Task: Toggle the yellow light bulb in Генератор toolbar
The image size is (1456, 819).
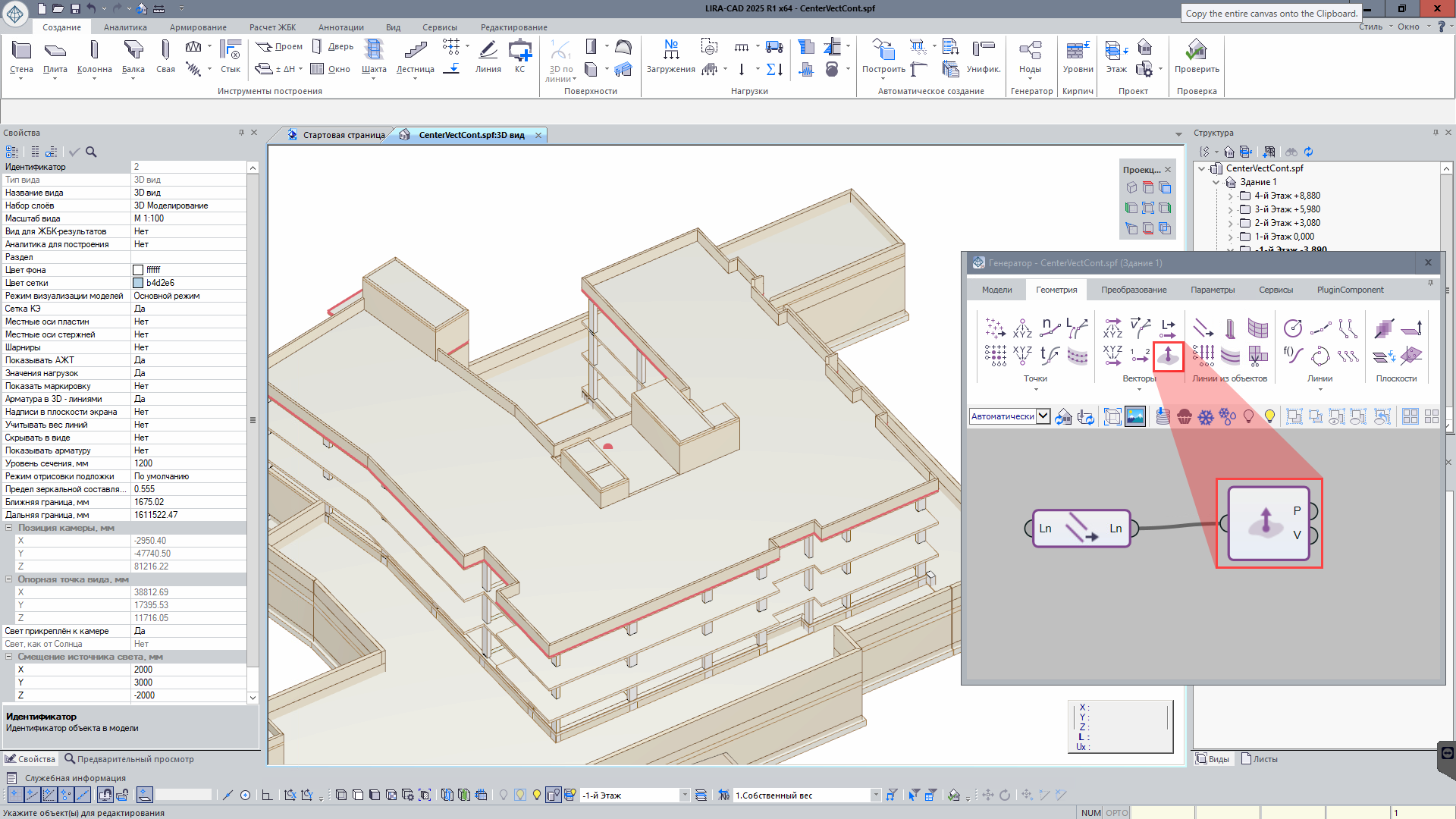Action: (x=1270, y=416)
